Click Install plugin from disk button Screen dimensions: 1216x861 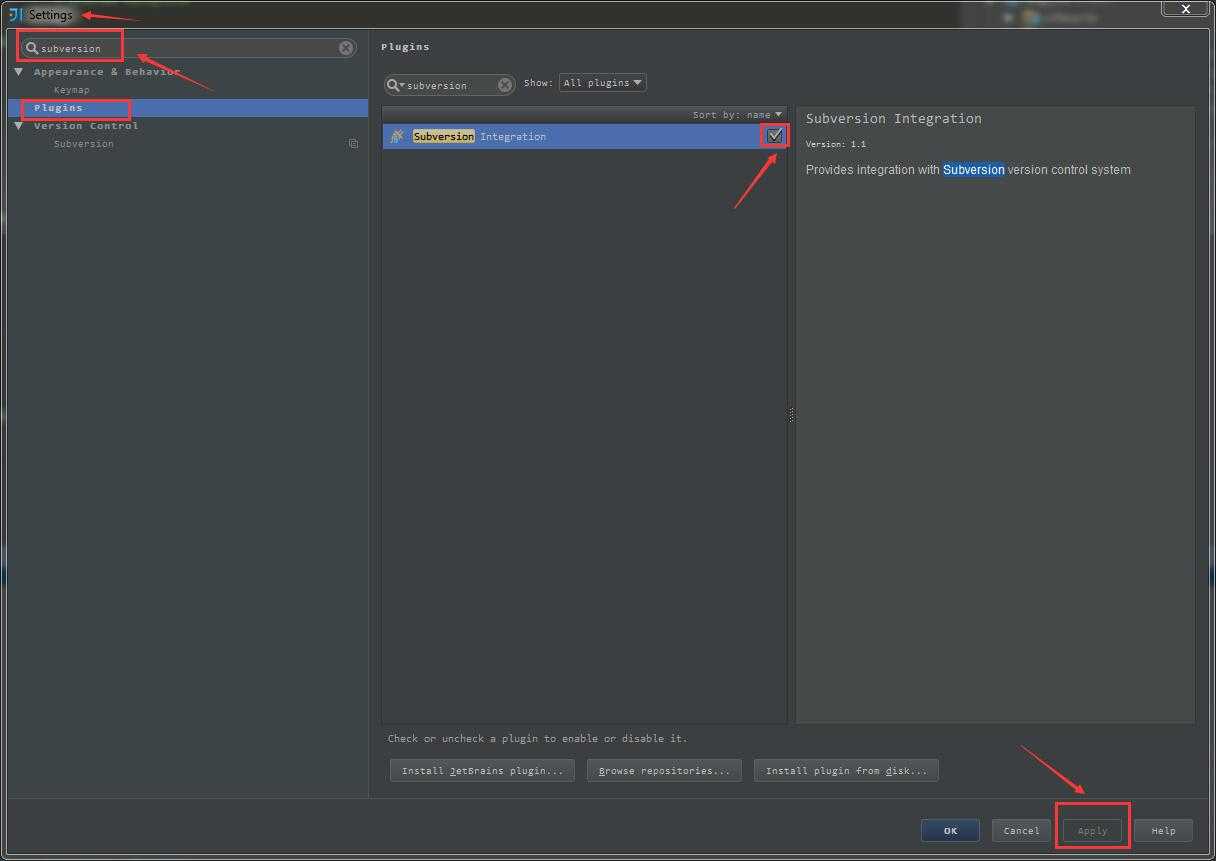point(846,770)
